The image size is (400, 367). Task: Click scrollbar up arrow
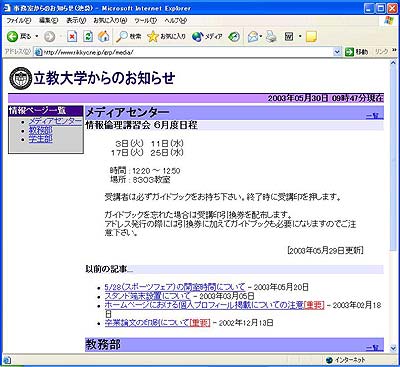pos(393,63)
